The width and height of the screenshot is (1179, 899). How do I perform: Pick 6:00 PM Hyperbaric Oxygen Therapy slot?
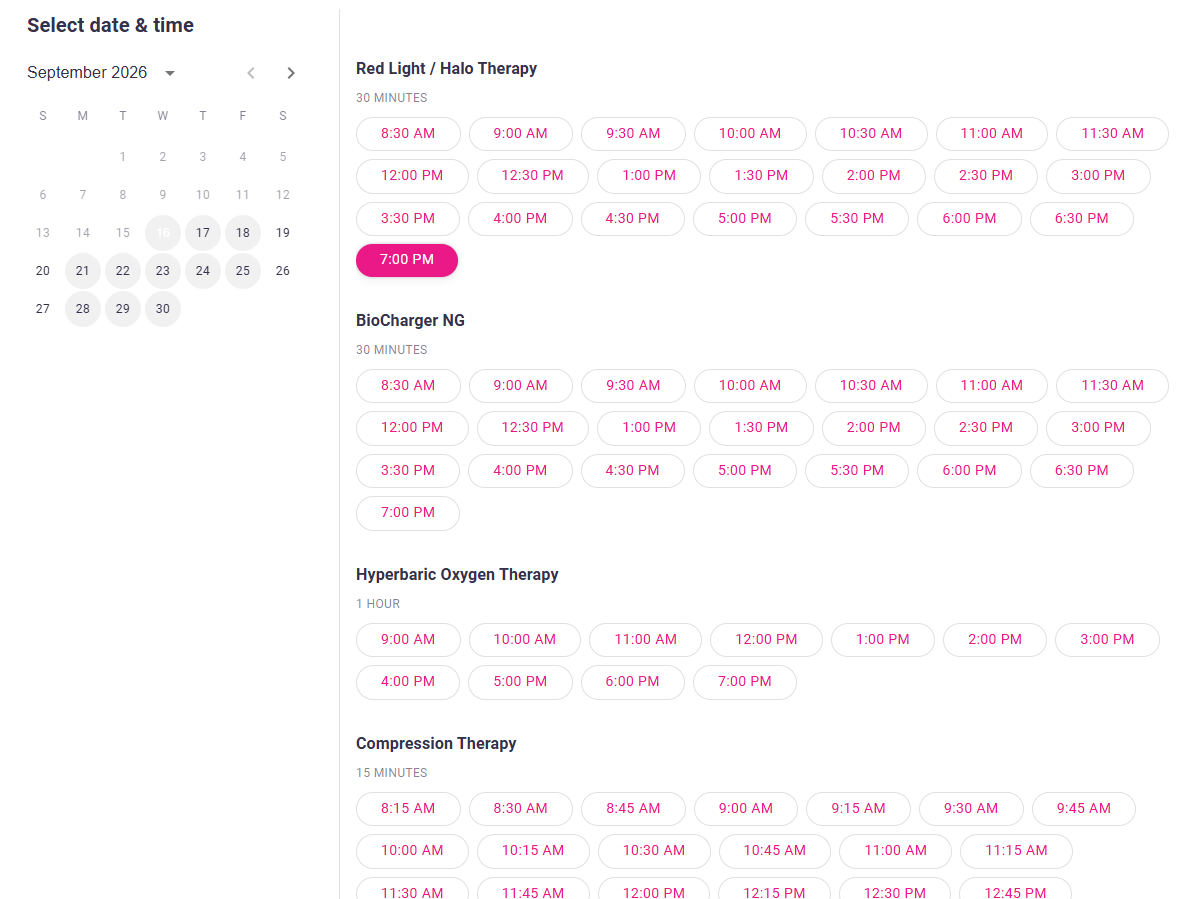[632, 682]
